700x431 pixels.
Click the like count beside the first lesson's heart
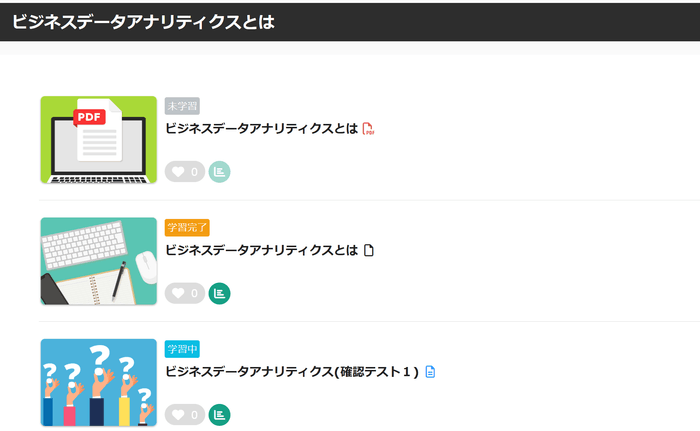point(195,172)
